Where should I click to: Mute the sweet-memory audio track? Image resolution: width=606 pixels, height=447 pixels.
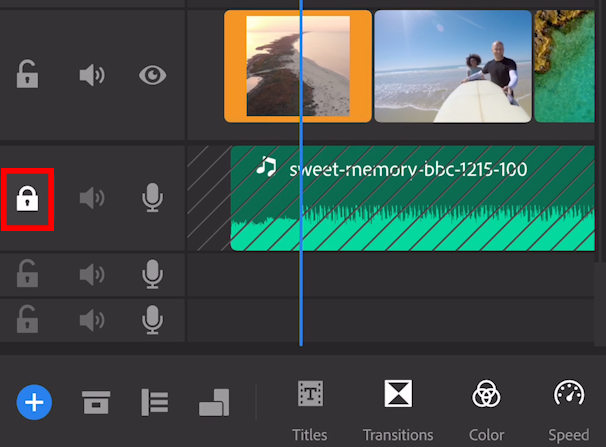[x=92, y=198]
